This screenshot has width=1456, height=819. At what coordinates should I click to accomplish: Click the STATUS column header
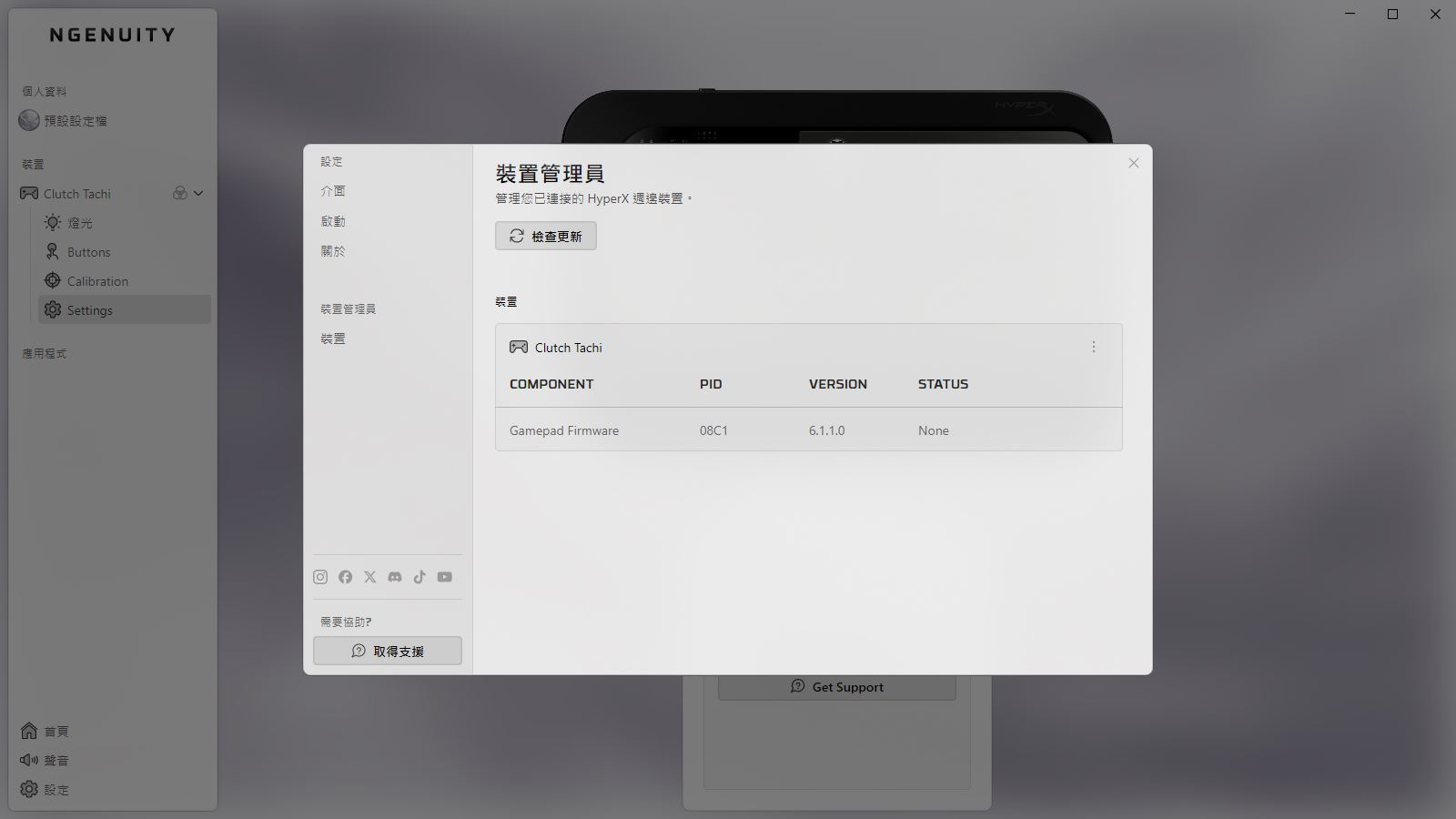point(943,384)
